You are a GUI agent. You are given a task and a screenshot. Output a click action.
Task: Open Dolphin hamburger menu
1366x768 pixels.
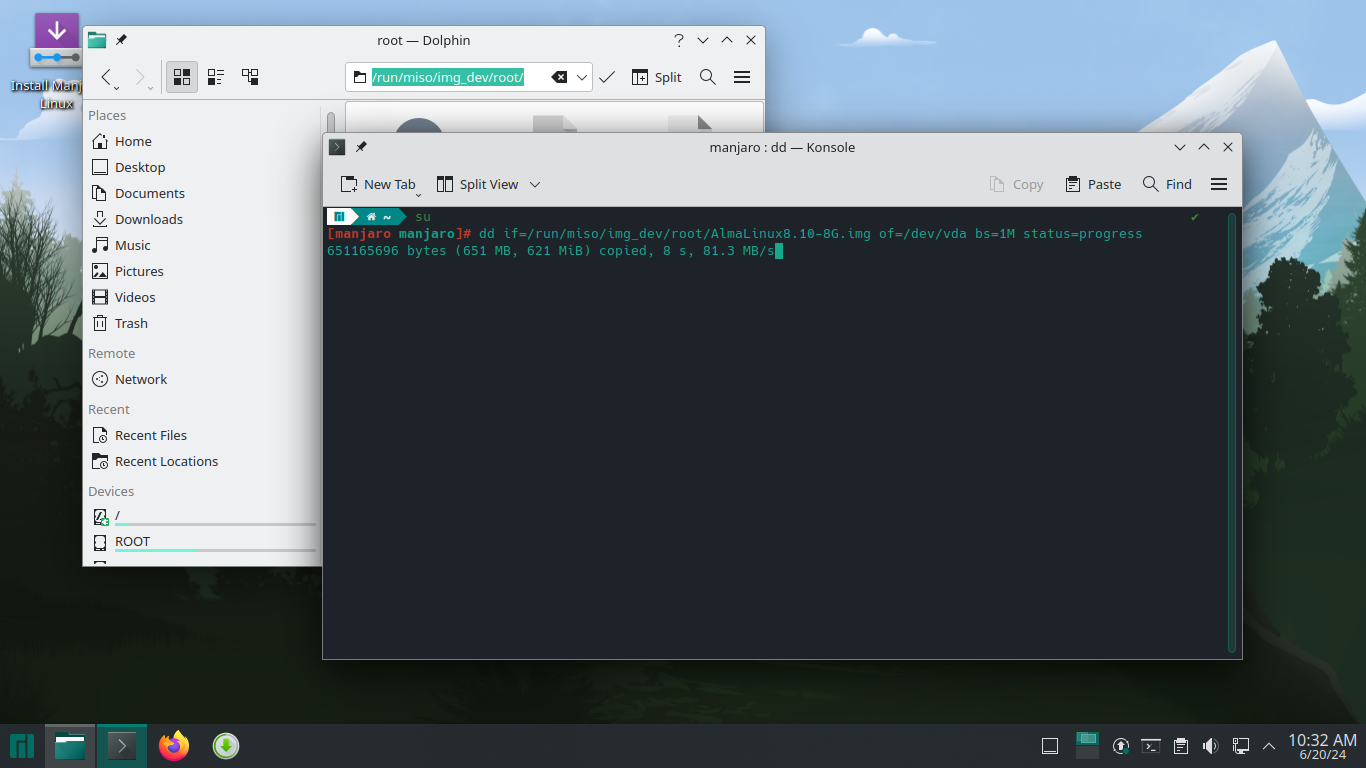(742, 77)
